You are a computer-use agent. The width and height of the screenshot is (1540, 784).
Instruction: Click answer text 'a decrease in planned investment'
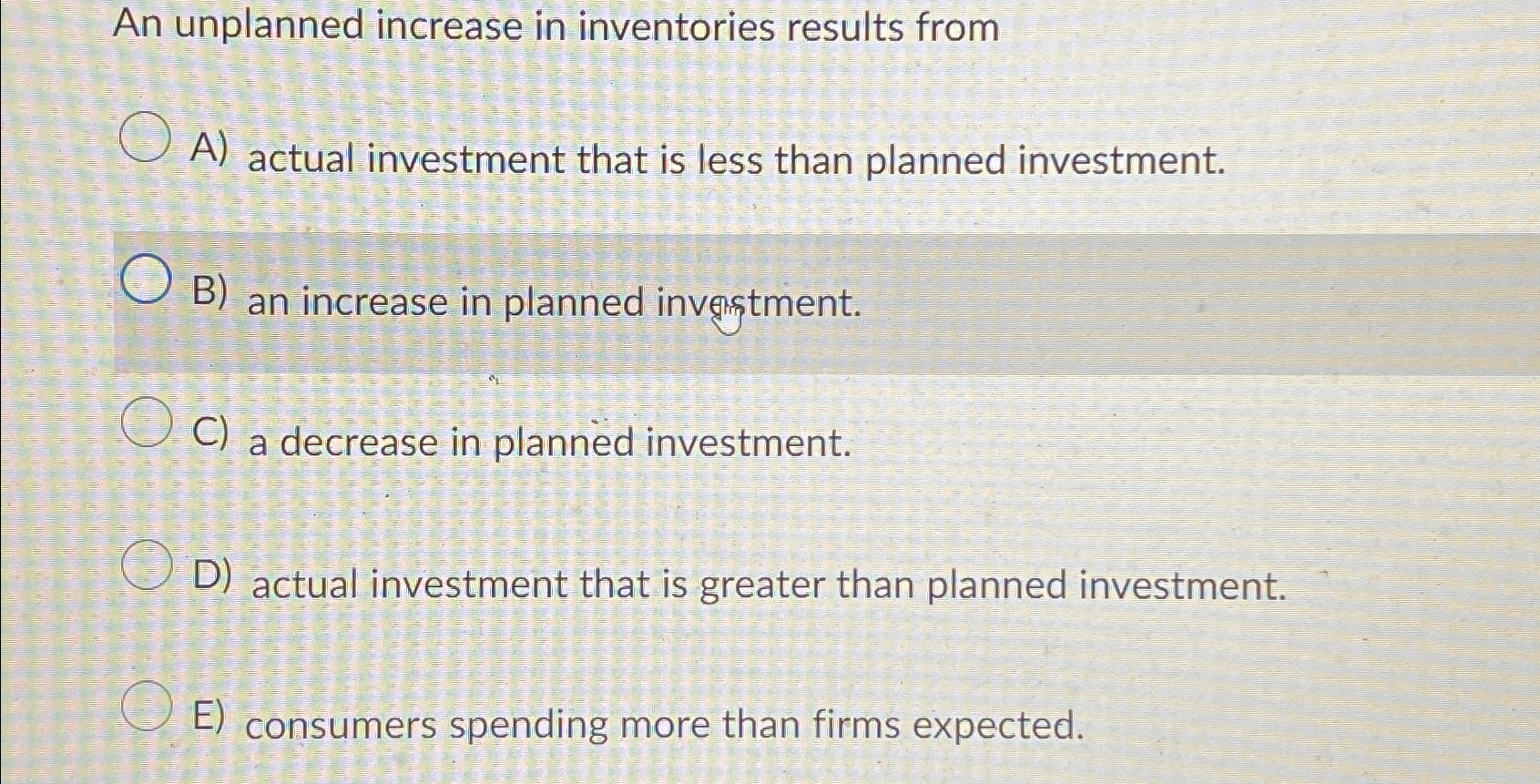(x=550, y=443)
